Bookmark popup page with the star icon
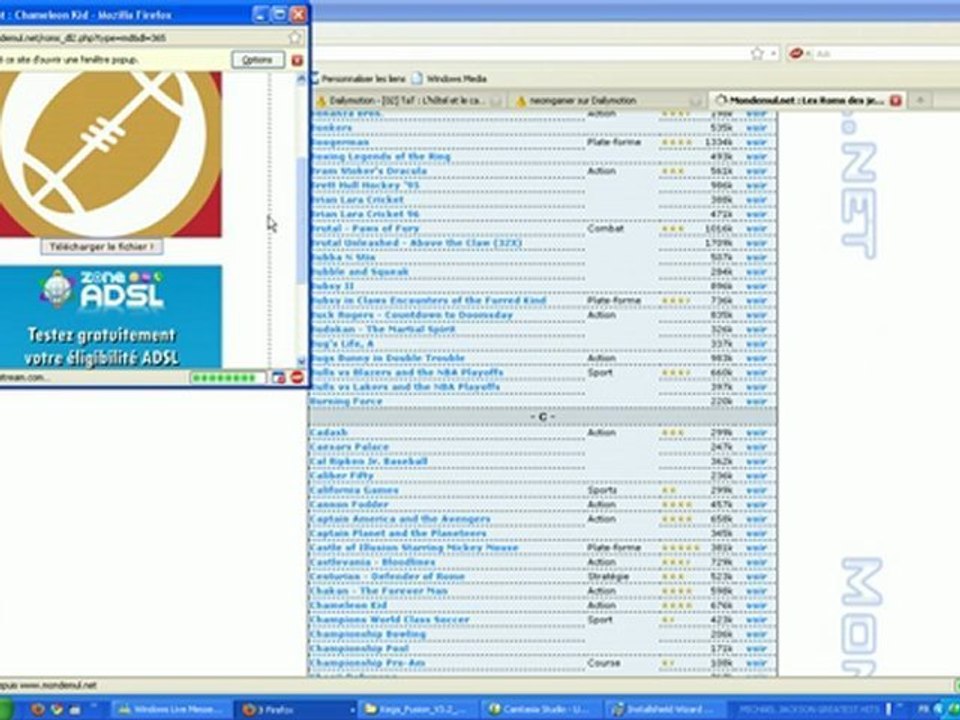 (x=294, y=37)
